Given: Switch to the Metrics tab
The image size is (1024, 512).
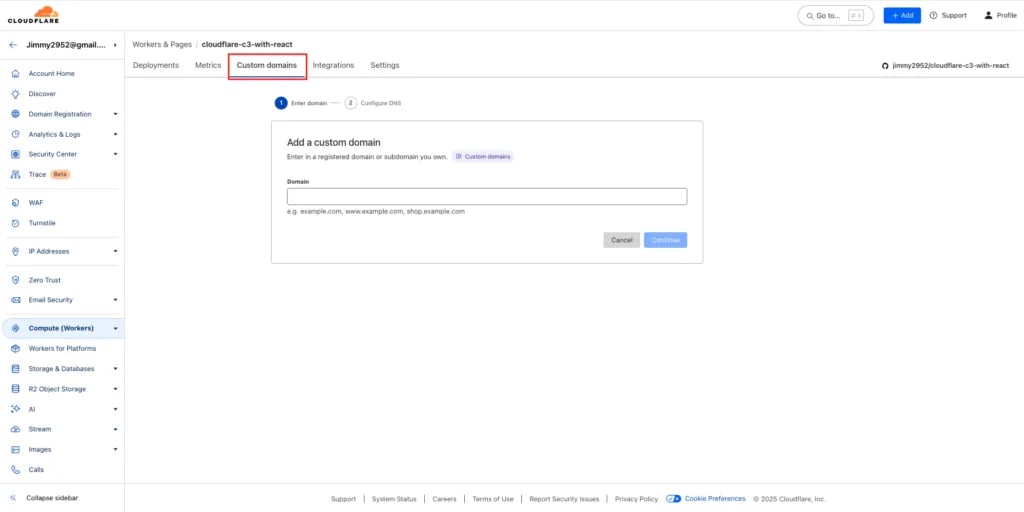Looking at the screenshot, I should (208, 65).
